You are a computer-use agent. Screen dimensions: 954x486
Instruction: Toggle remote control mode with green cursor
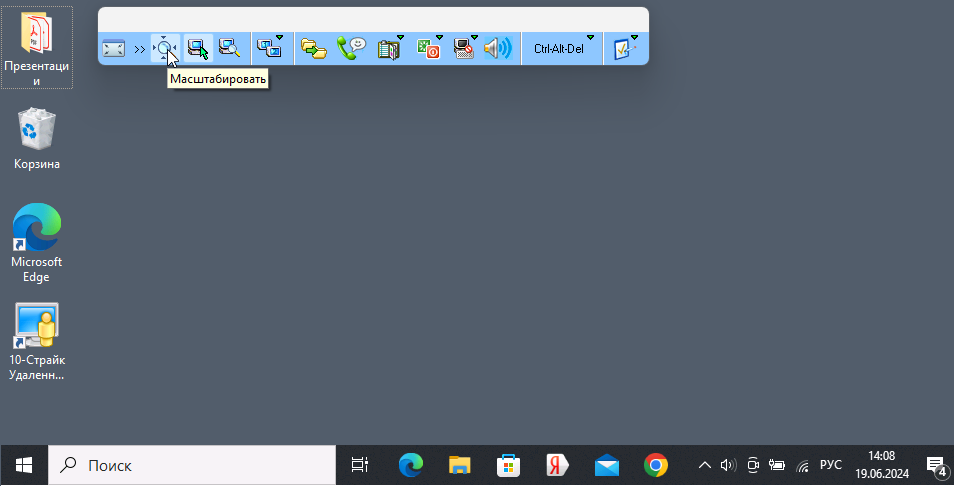click(198, 48)
